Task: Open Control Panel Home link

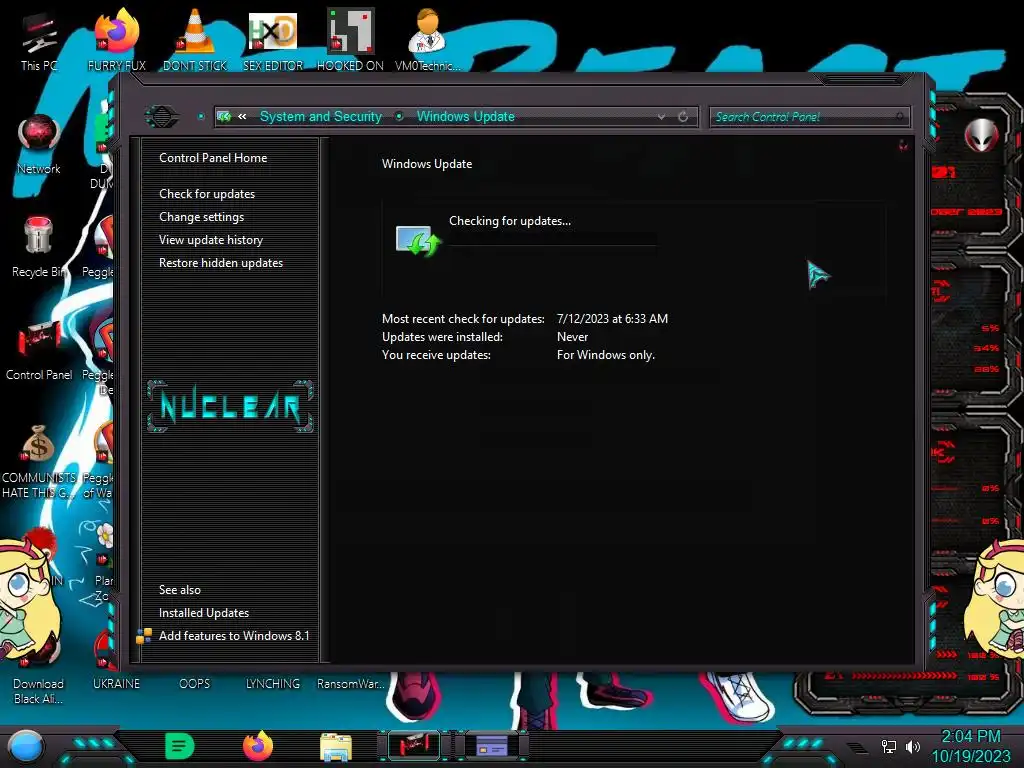Action: coord(213,157)
